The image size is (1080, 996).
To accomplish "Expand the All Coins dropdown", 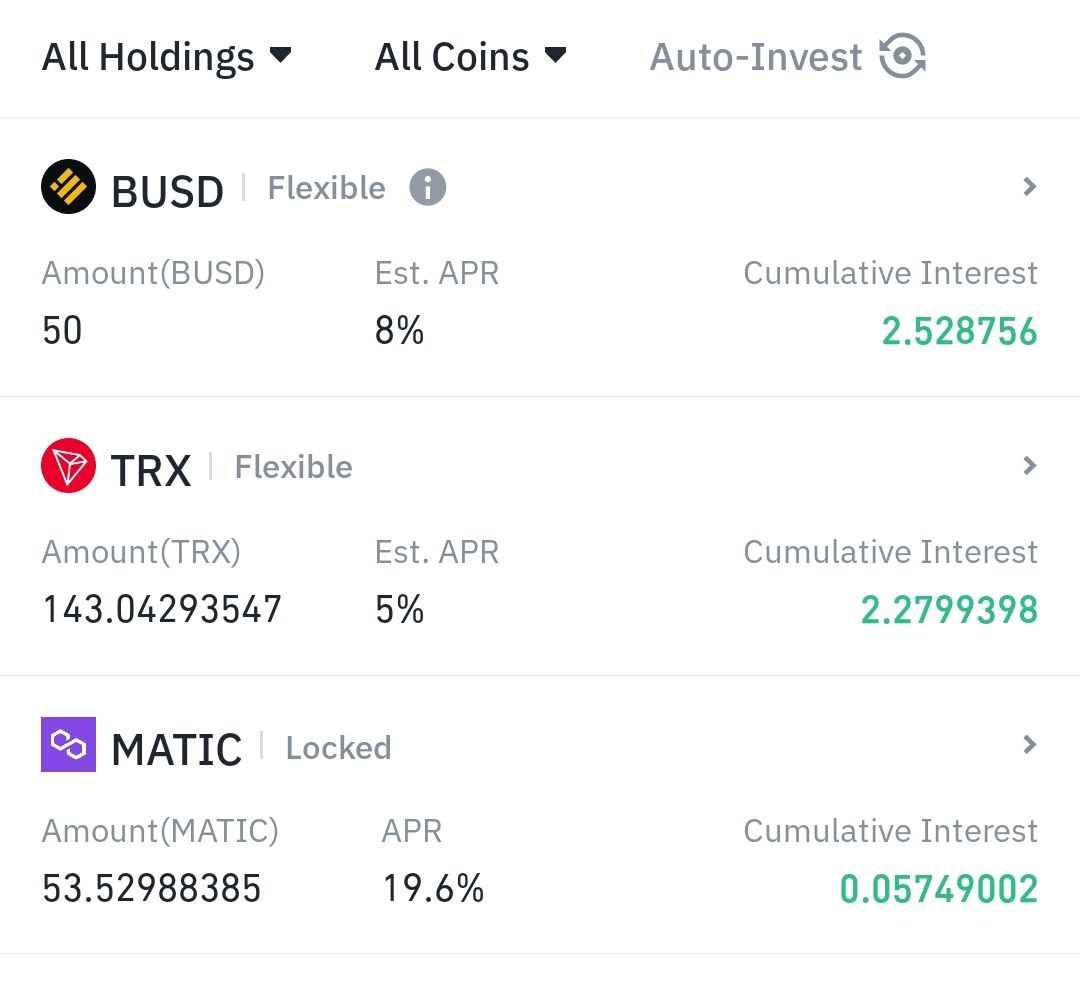I will [470, 56].
